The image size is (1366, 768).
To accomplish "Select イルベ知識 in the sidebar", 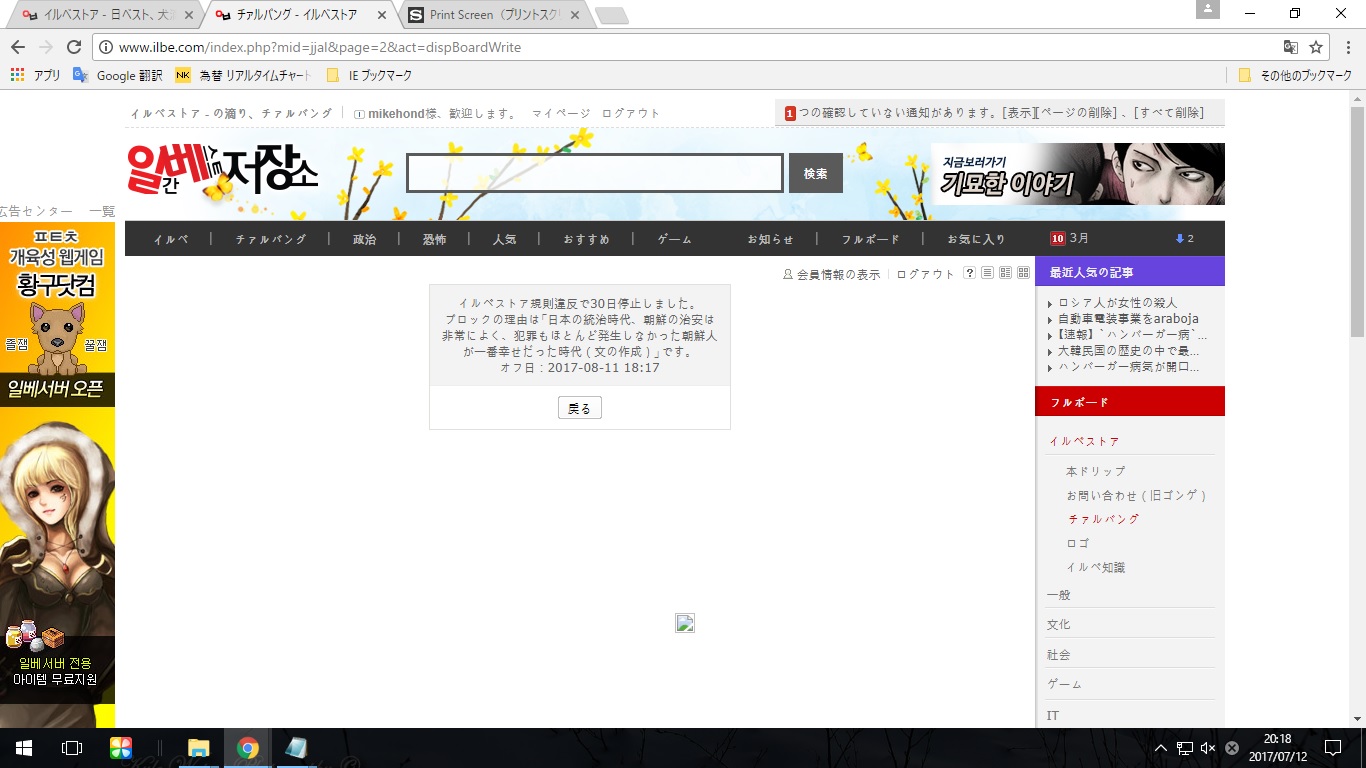I will pos(1095,567).
